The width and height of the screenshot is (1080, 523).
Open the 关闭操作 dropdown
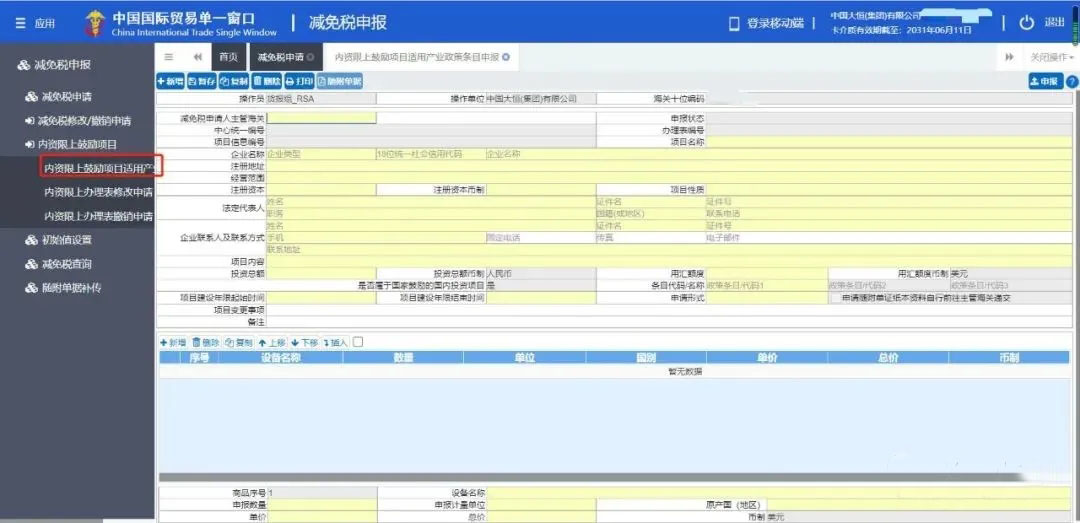(1052, 57)
